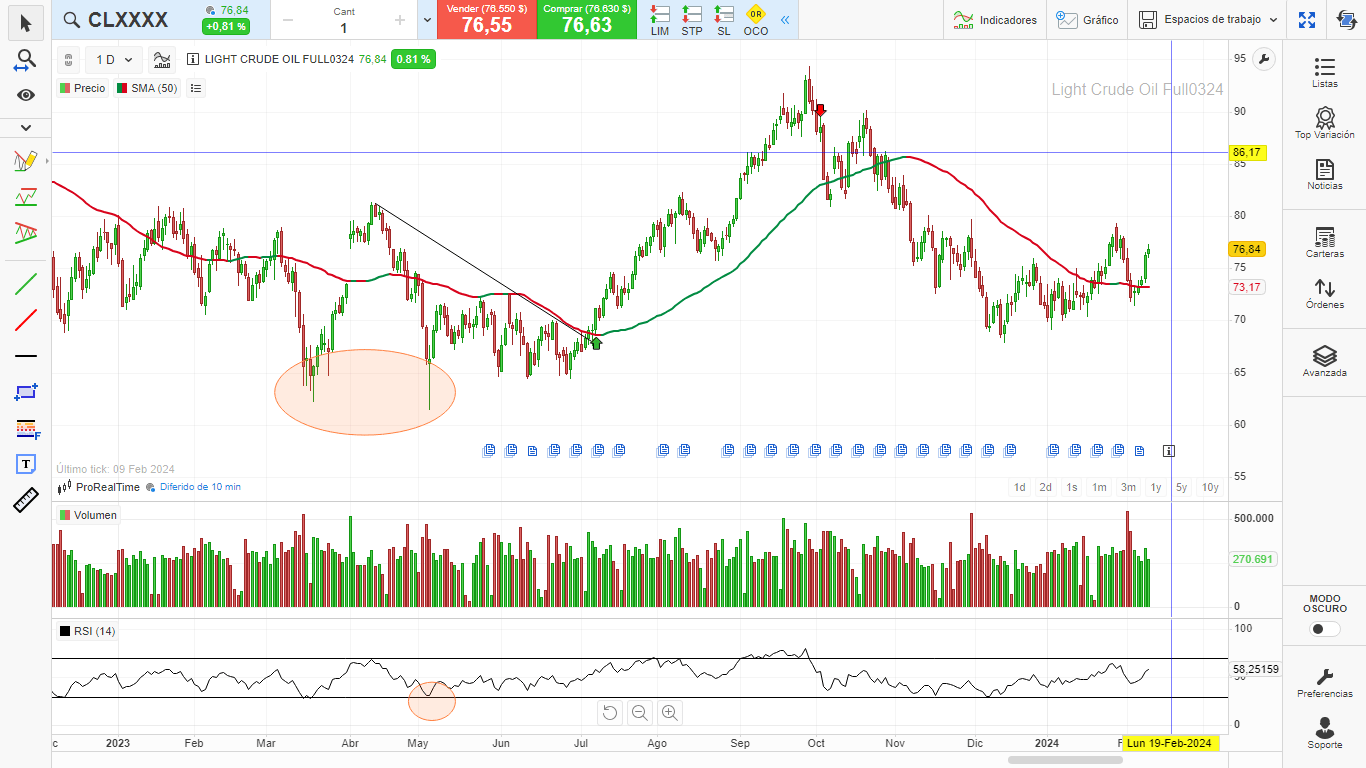Place an SL stop-loss order
The height and width of the screenshot is (768, 1366).
pyautogui.click(x=724, y=20)
